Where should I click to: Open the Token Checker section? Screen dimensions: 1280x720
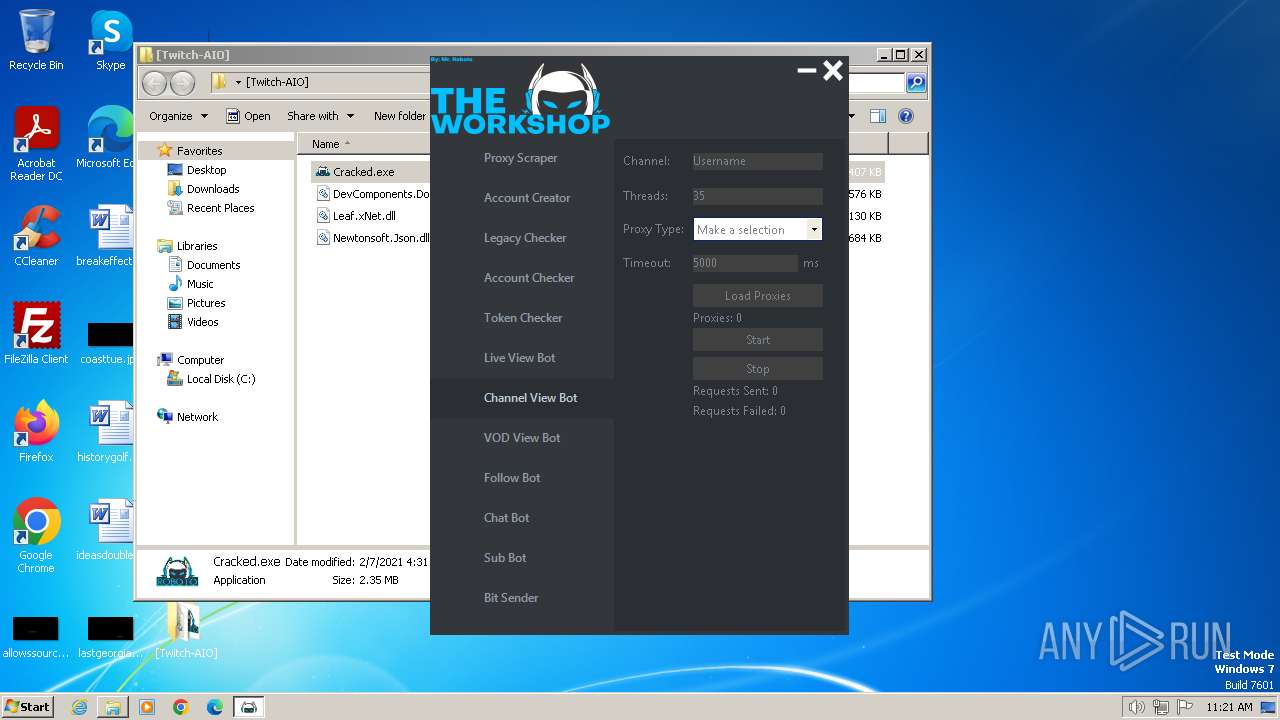click(x=521, y=318)
